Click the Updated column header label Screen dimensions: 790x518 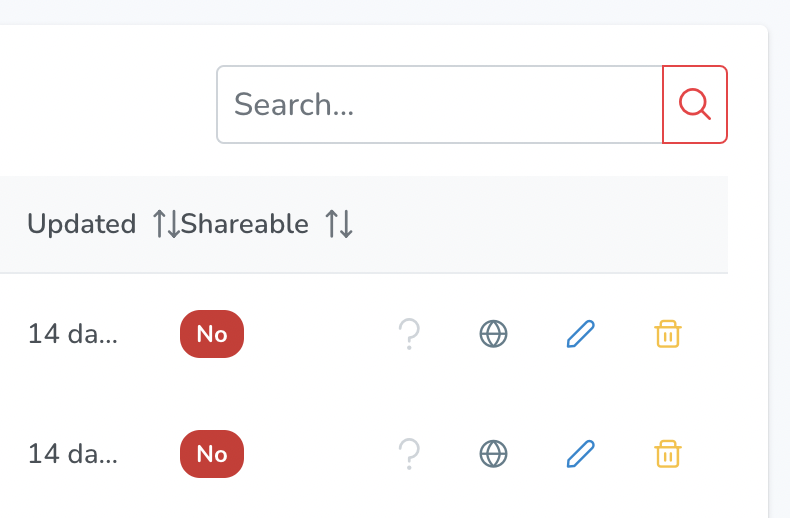(x=82, y=224)
